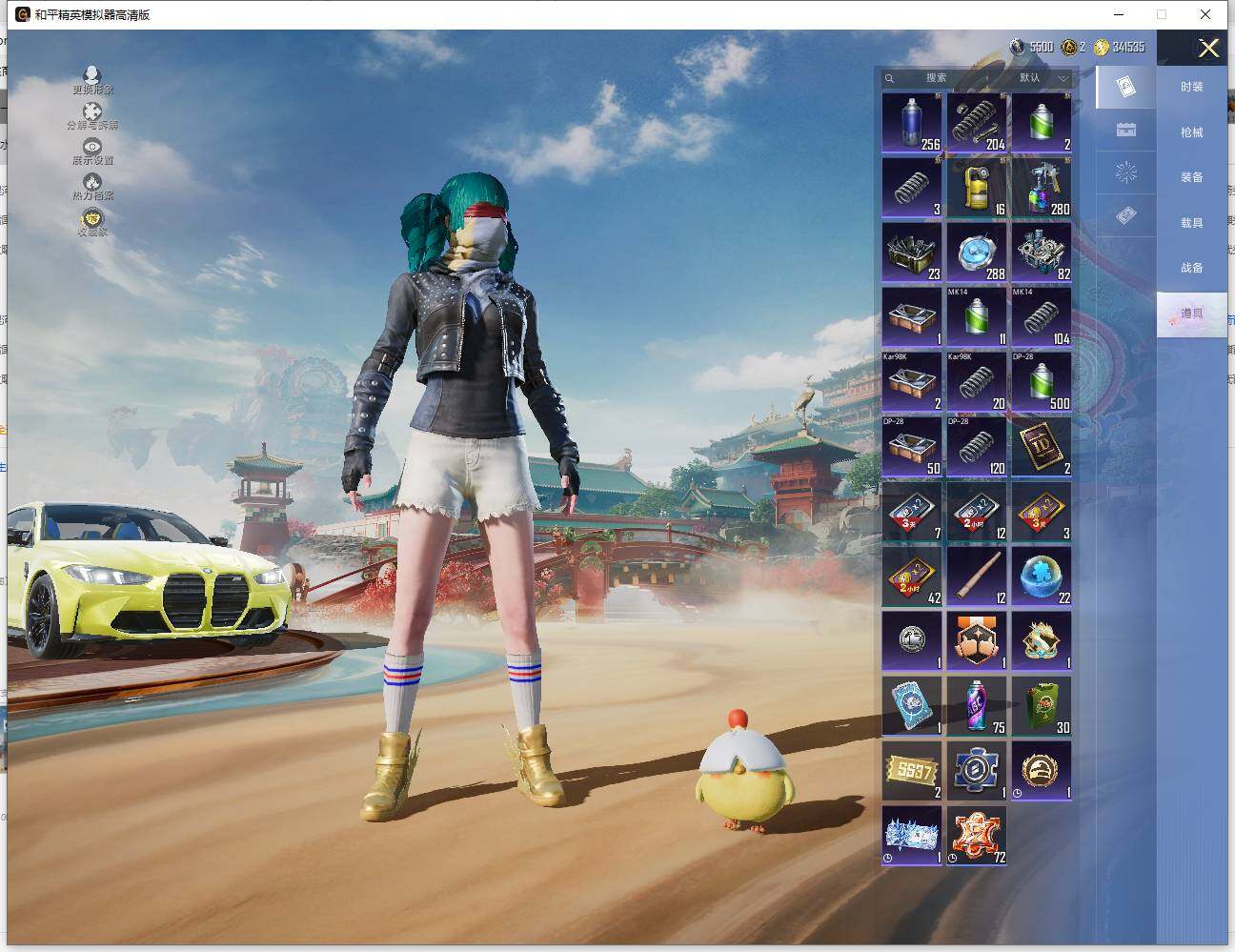This screenshot has height=952, width=1235.
Task: Select the ID card item
Action: tap(1042, 446)
